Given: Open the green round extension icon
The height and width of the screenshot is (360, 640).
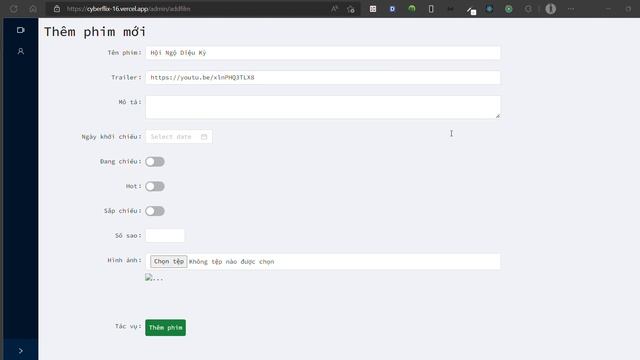Looking at the screenshot, I should (x=411, y=9).
